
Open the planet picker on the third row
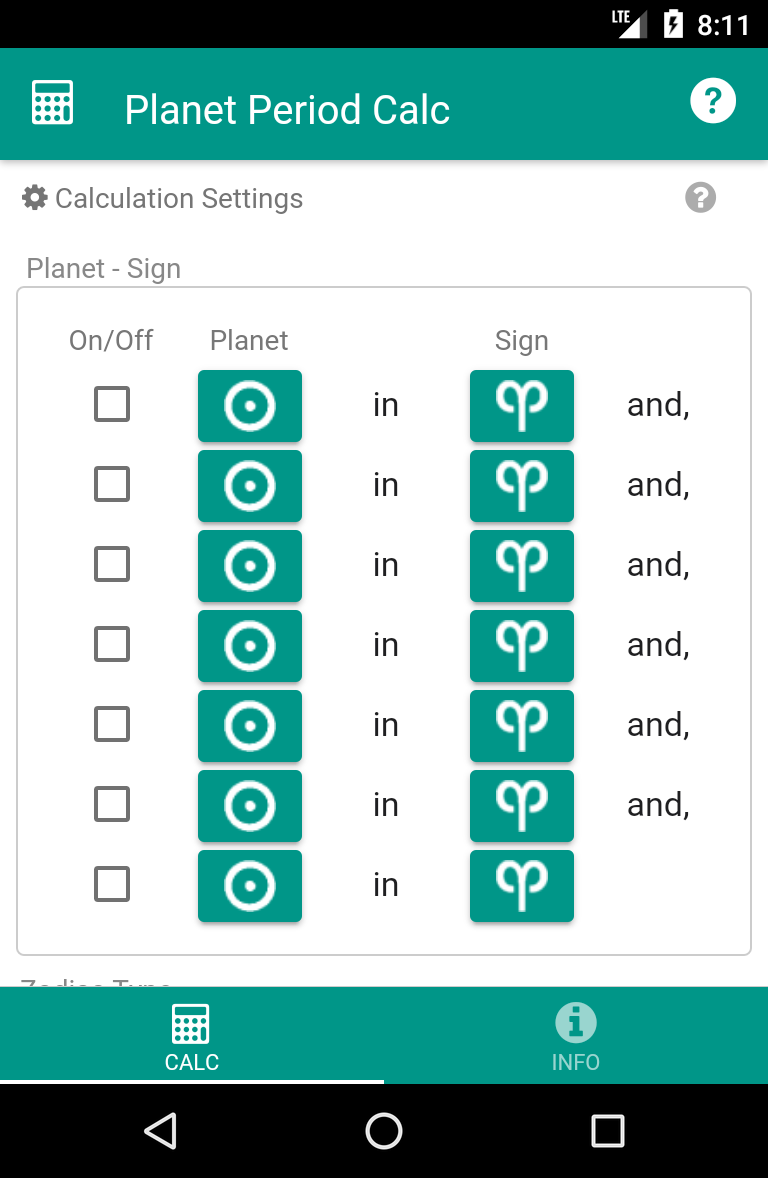pos(249,565)
